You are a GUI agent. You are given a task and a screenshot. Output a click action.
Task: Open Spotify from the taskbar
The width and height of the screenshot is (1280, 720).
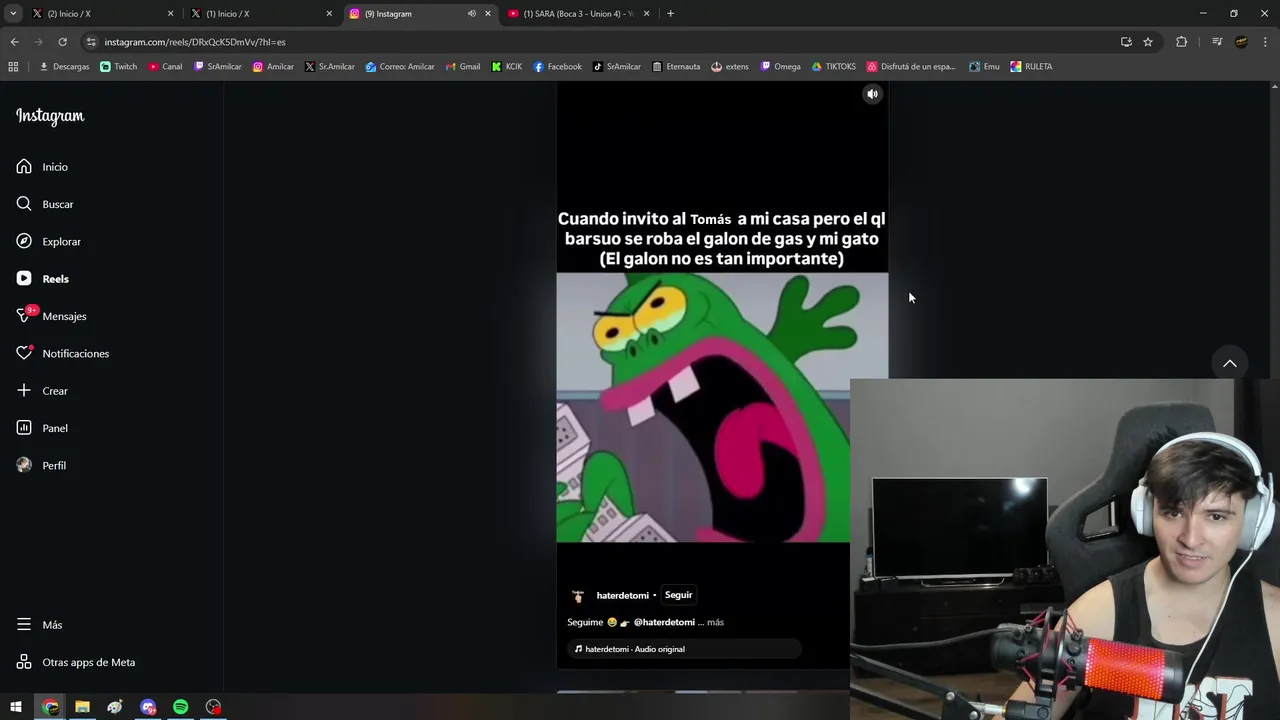(x=180, y=707)
